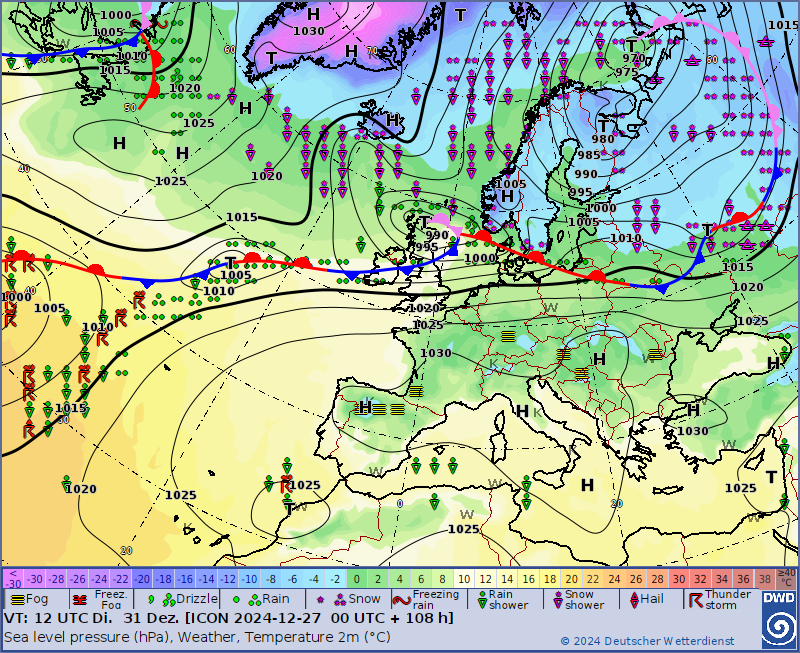Screen dimensions: 800x653
Task: Select the Snow shower legend icon
Action: (556, 600)
